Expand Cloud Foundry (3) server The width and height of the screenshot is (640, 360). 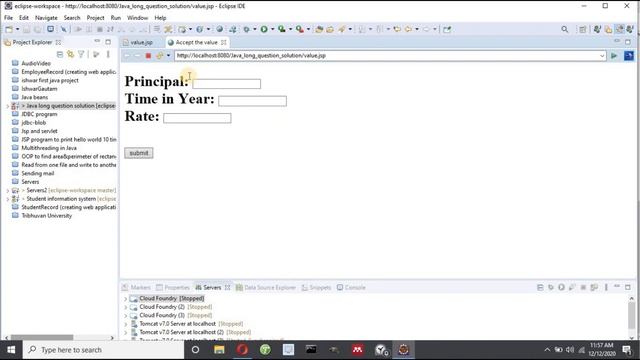pos(125,316)
